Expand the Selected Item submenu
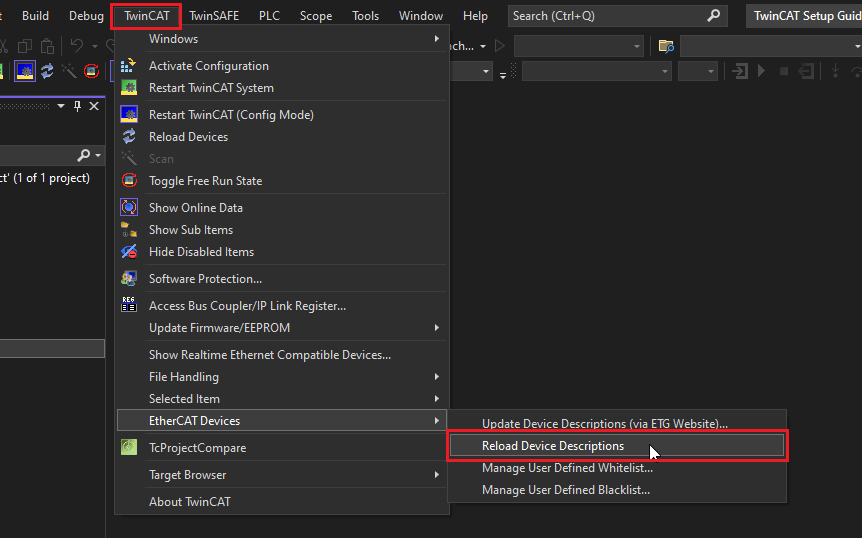The image size is (862, 538). point(281,398)
